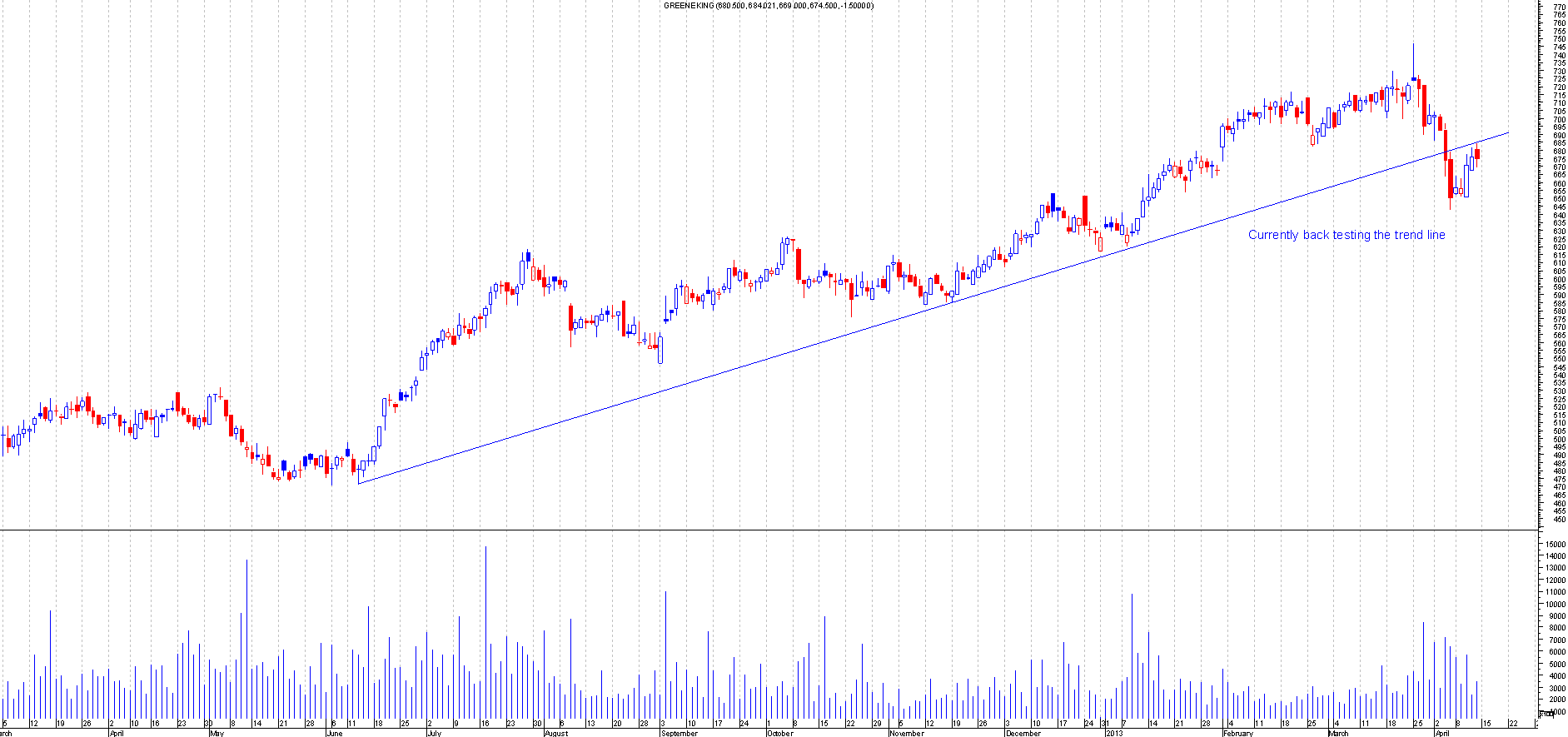Select the February label on the time axis
This screenshot has height=737, width=1568.
(x=1237, y=734)
